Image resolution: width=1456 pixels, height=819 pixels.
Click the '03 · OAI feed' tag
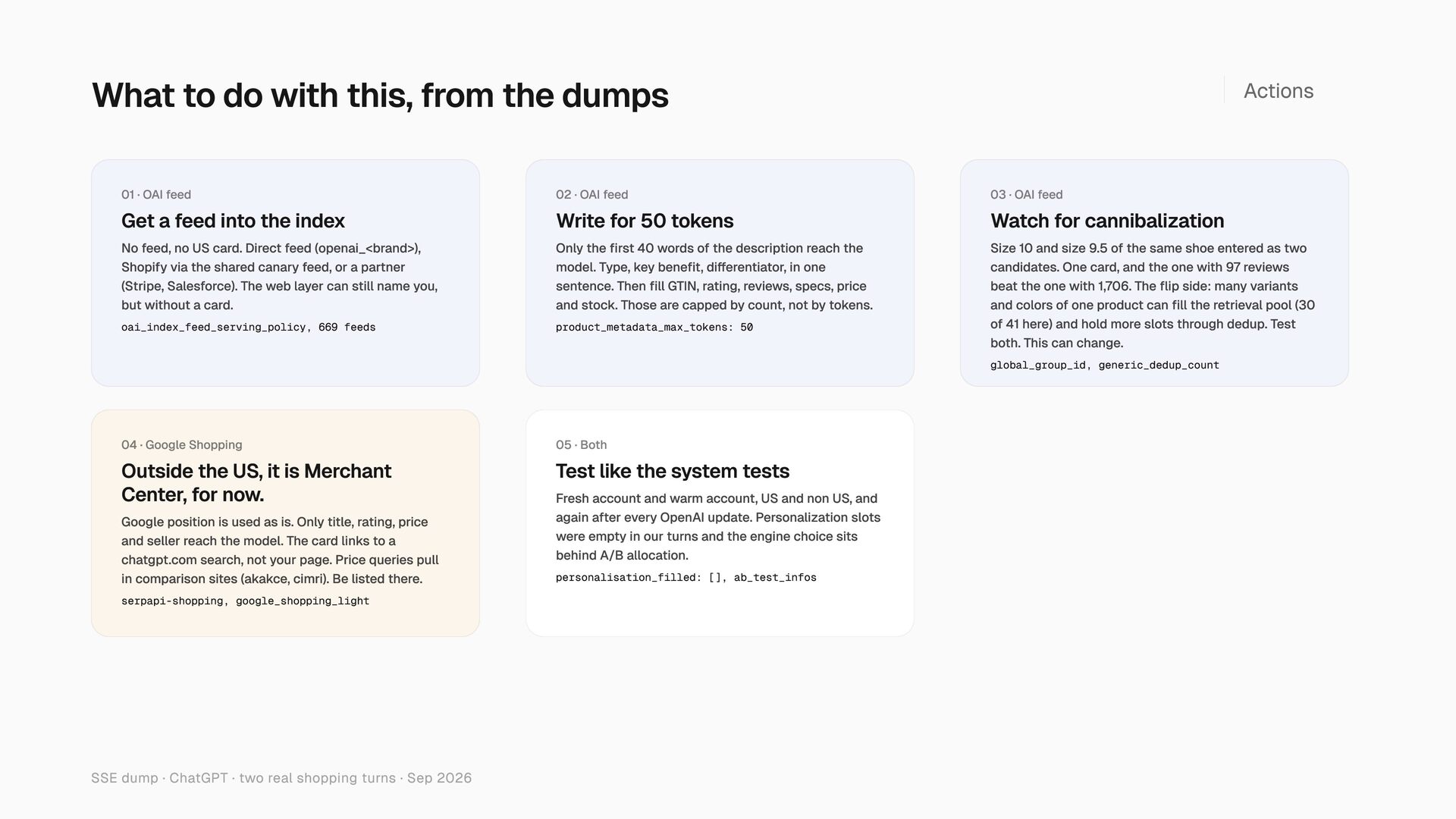1026,195
